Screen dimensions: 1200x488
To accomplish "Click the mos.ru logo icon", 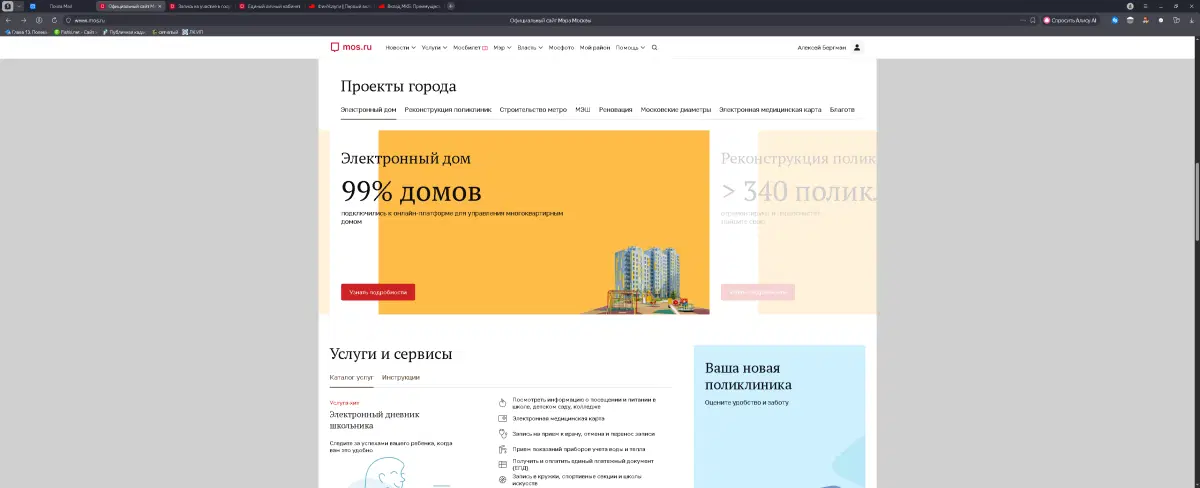I will (x=334, y=47).
